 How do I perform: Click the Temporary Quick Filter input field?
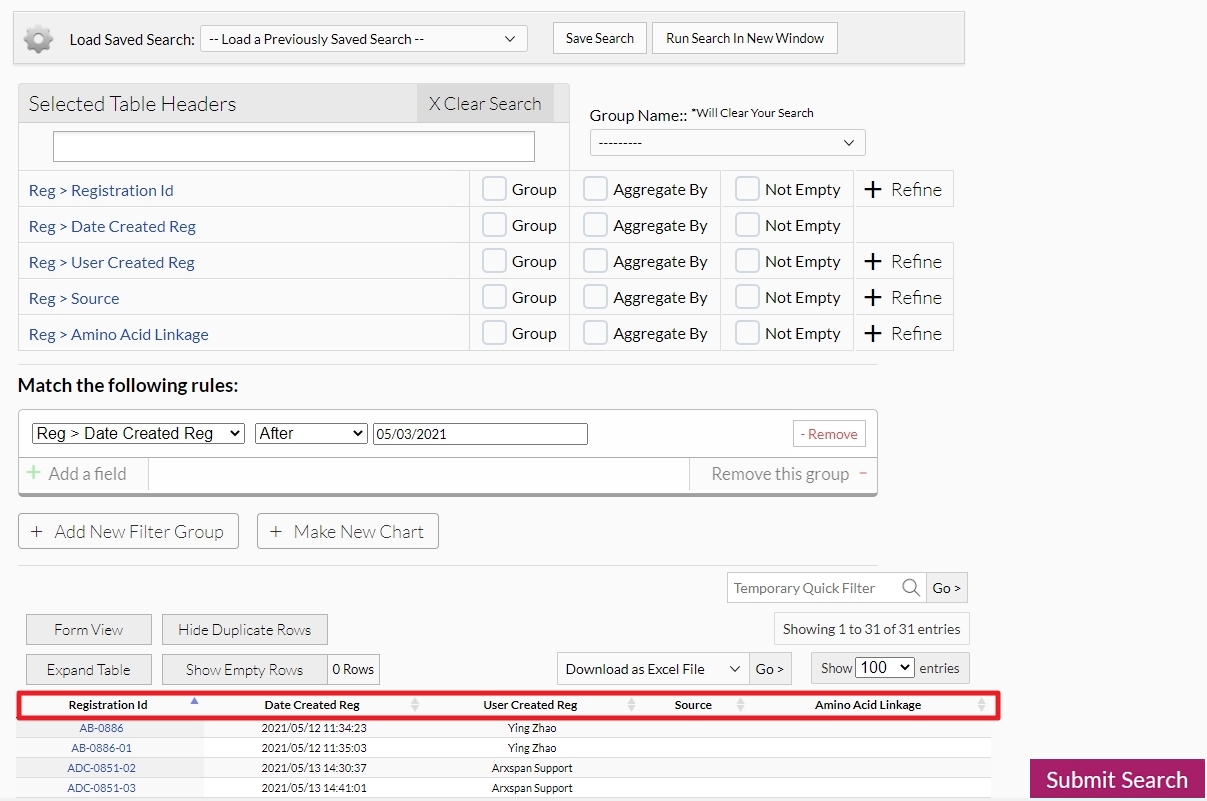click(x=815, y=588)
